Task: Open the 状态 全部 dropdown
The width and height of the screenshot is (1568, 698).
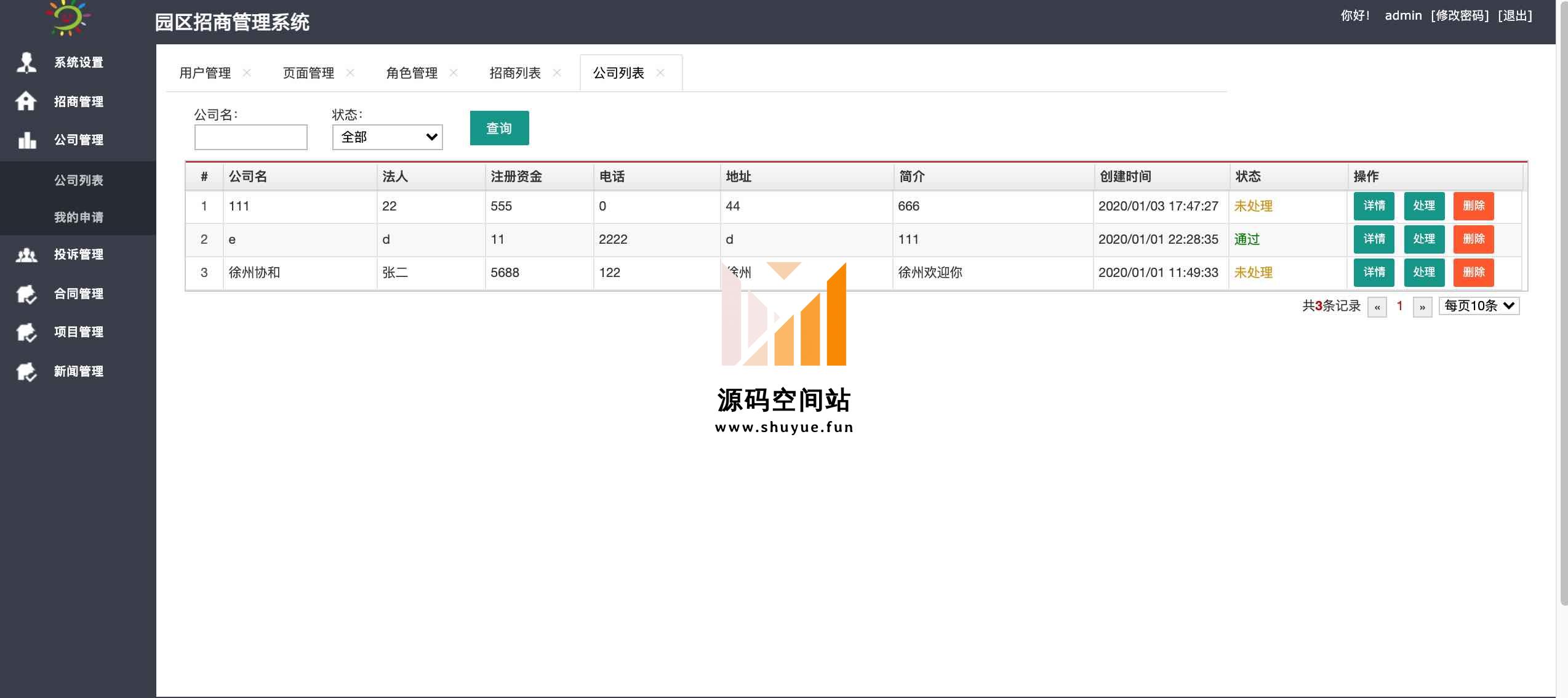Action: tap(388, 137)
